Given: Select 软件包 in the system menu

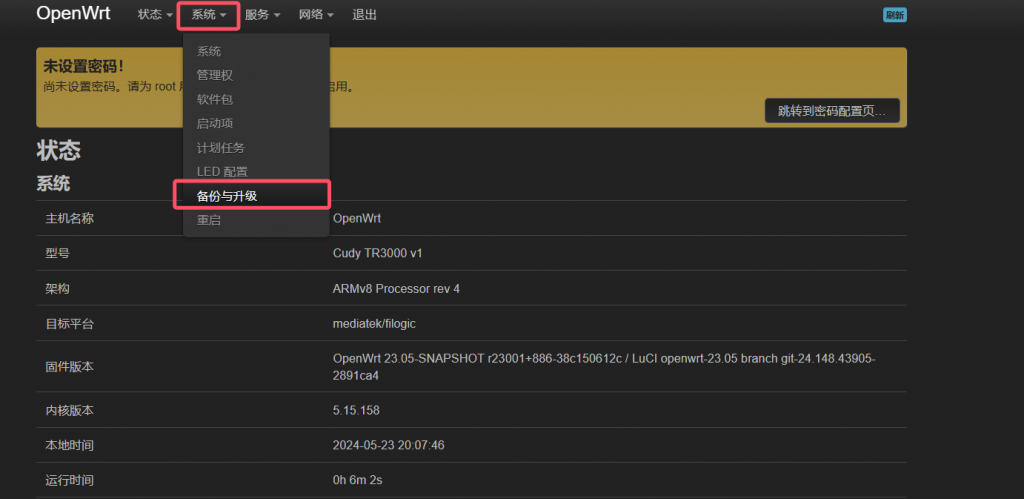Looking at the screenshot, I should 215,99.
